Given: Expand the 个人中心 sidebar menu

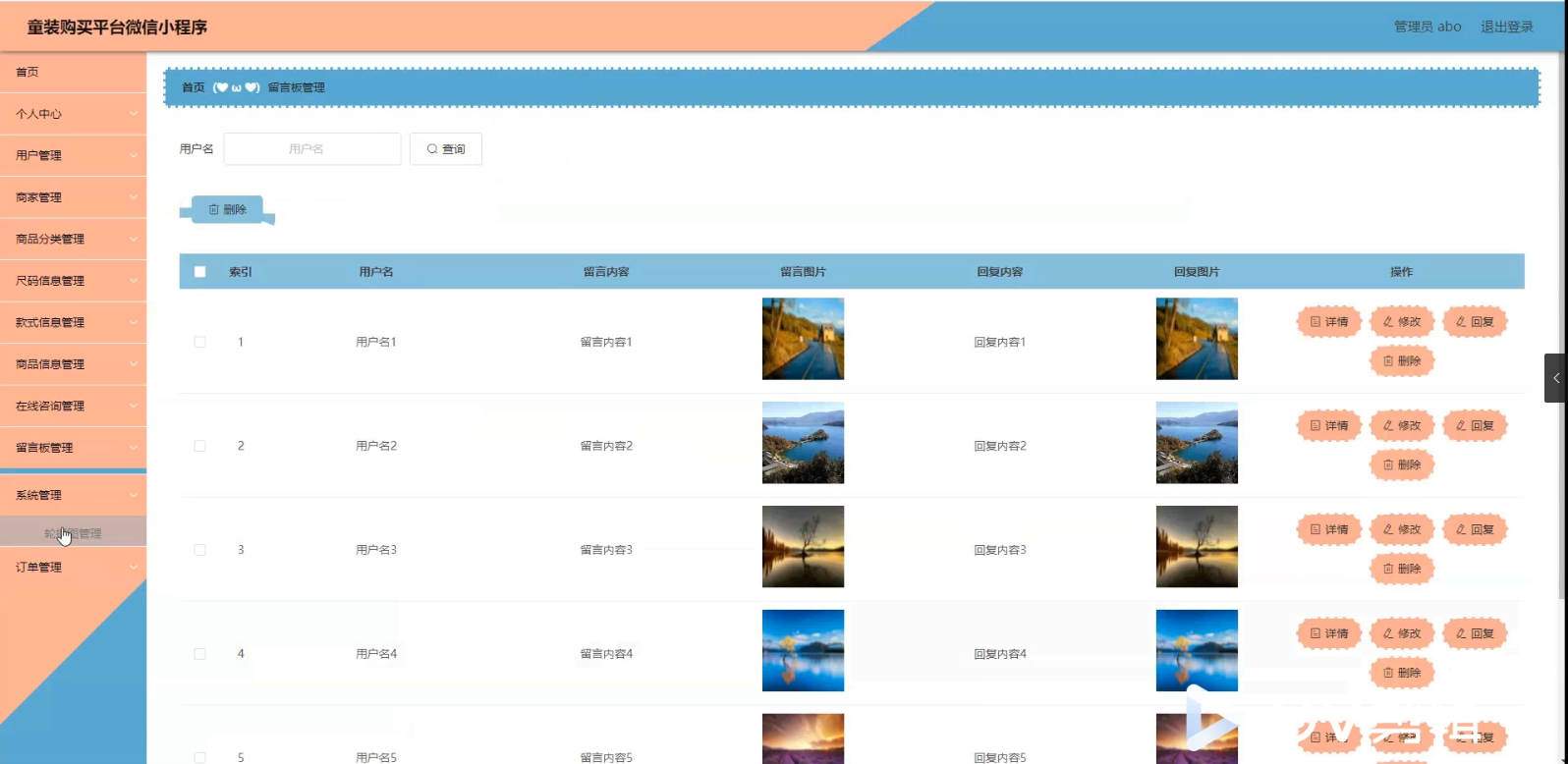Looking at the screenshot, I should click(73, 114).
